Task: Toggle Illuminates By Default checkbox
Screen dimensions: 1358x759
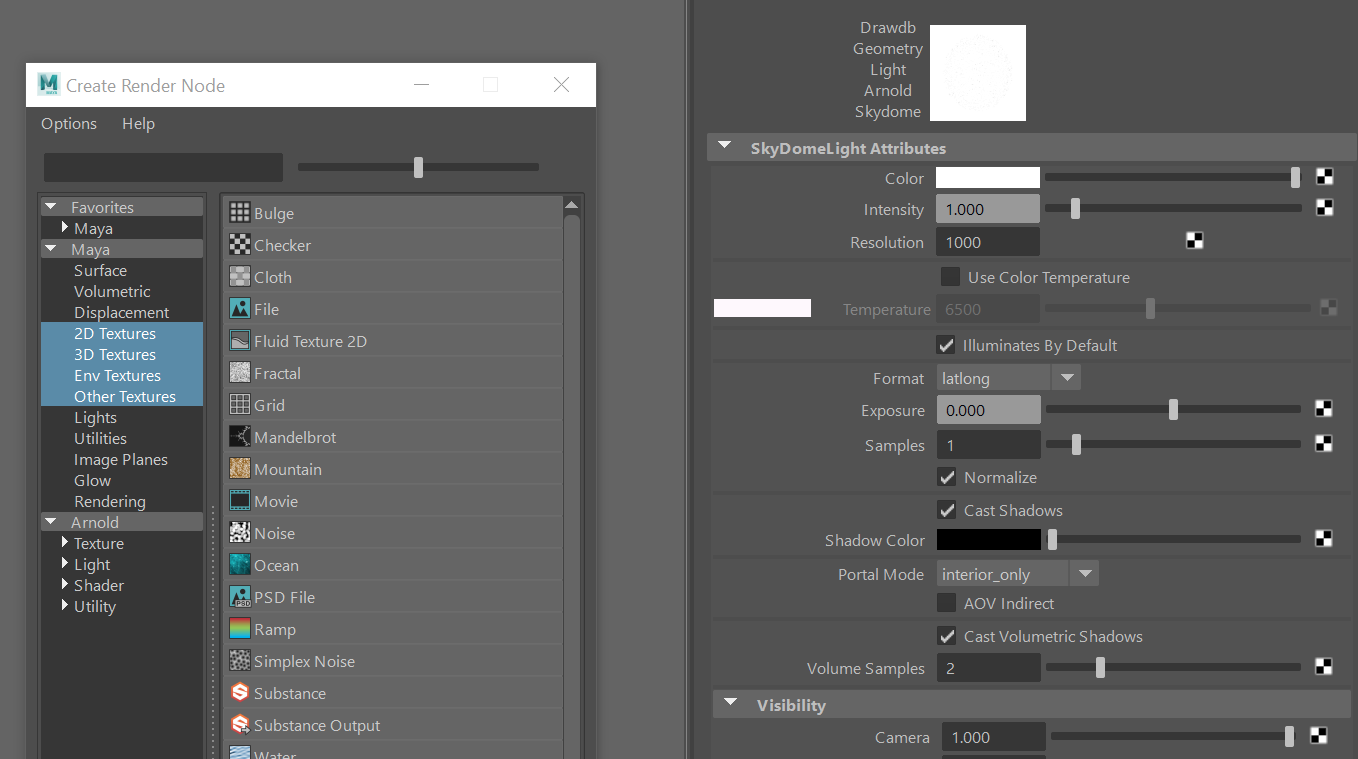Action: coord(946,345)
